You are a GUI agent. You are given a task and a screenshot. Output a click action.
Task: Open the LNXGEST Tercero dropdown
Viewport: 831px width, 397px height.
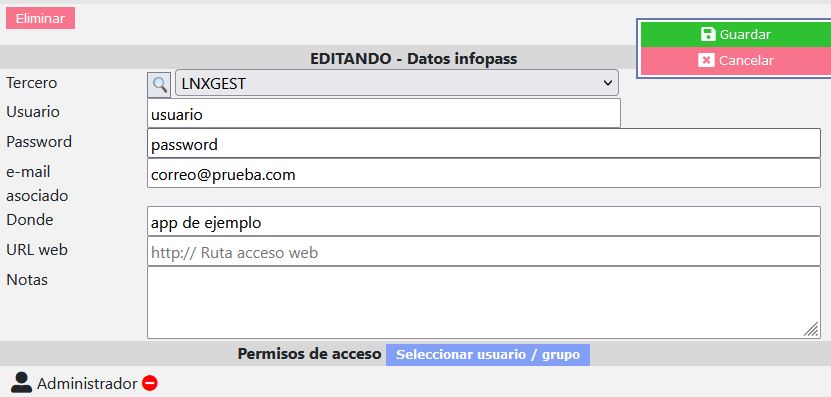396,83
